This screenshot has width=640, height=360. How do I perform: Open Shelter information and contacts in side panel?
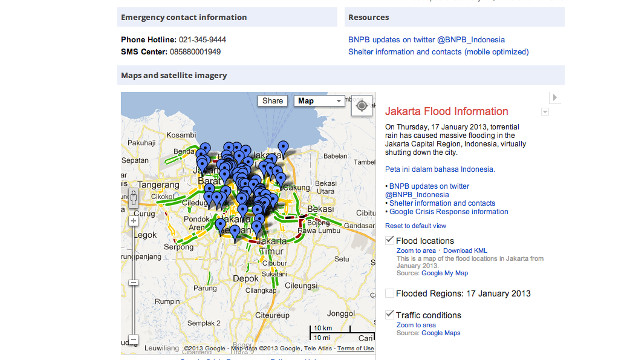coord(442,203)
